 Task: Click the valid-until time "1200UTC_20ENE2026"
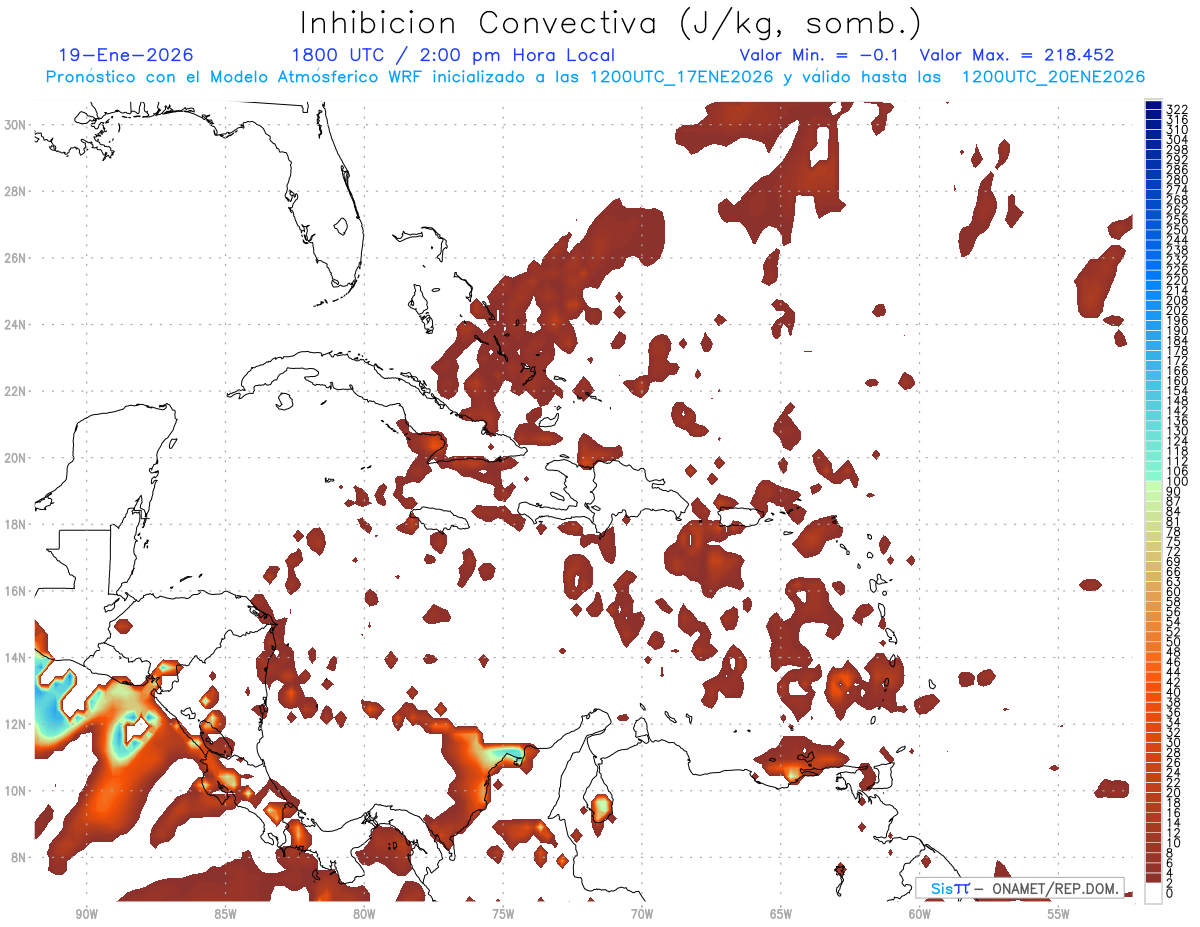pyautogui.click(x=1053, y=77)
